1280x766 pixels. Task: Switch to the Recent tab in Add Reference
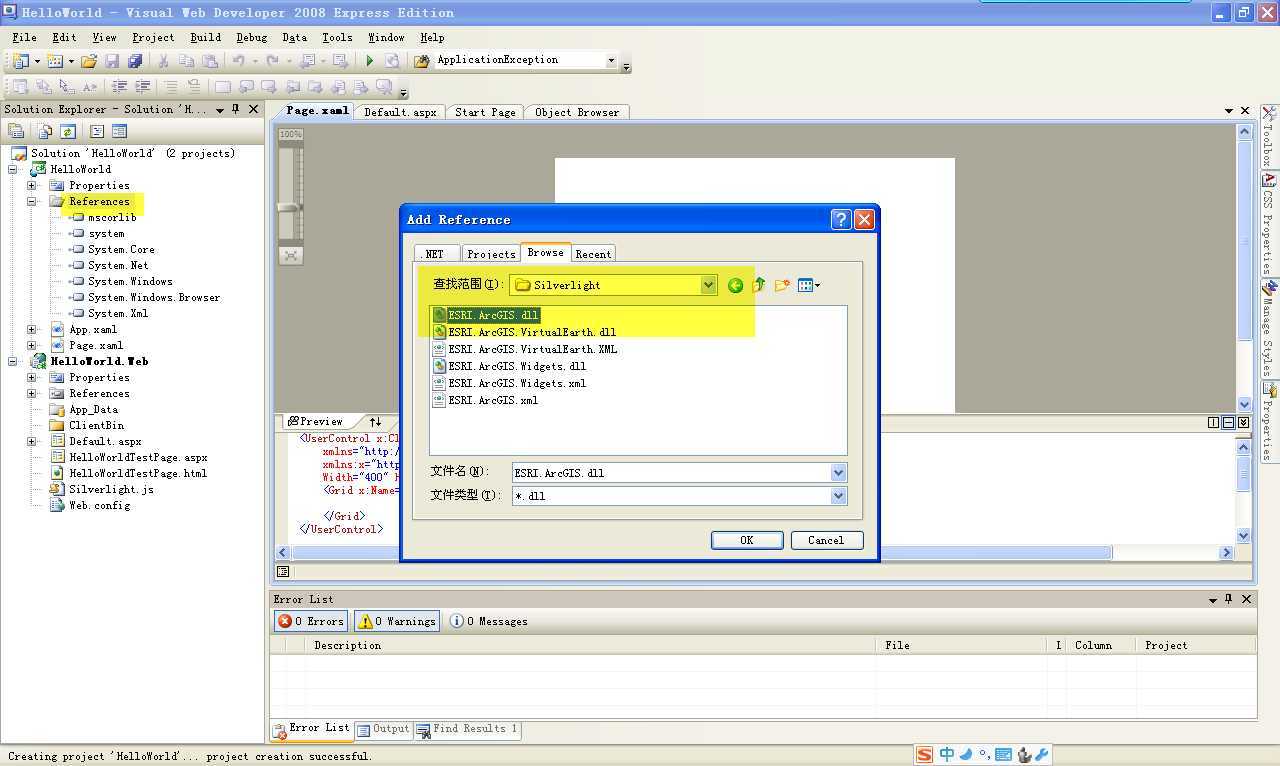[593, 254]
